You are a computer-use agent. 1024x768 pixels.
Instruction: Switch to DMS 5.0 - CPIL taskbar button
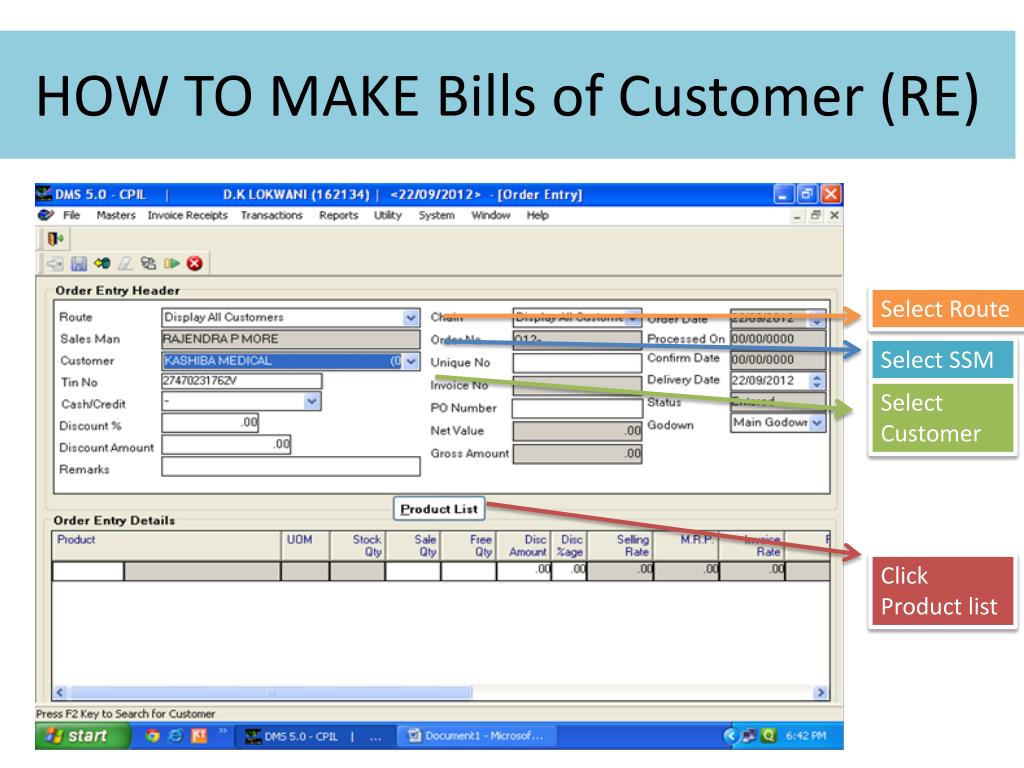[x=313, y=737]
